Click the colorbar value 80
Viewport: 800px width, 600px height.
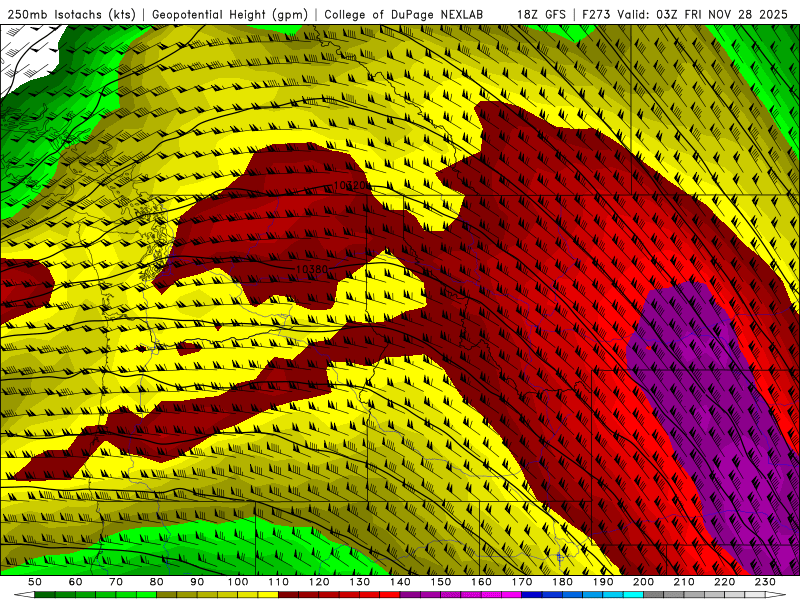click(157, 582)
